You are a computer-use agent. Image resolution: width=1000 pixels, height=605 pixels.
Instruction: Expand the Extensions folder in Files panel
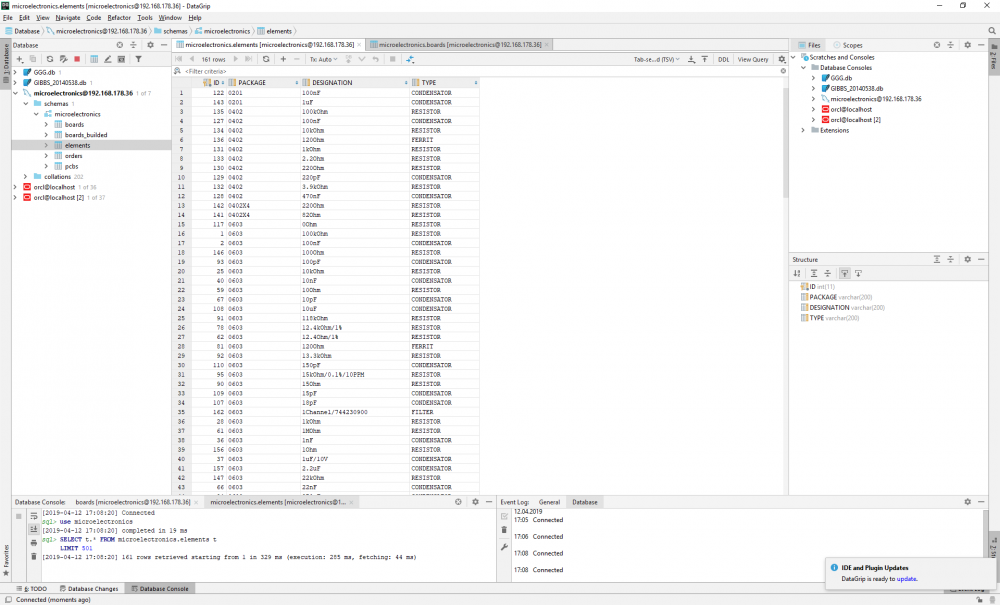click(803, 130)
